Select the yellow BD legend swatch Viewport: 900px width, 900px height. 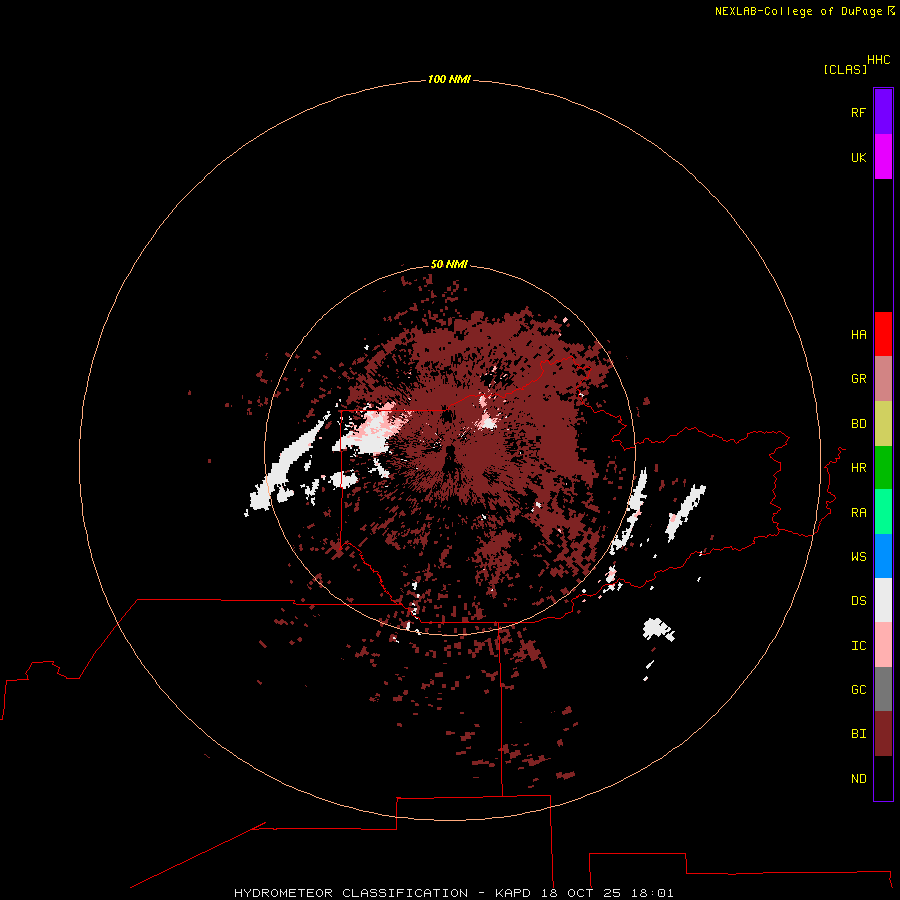(883, 423)
